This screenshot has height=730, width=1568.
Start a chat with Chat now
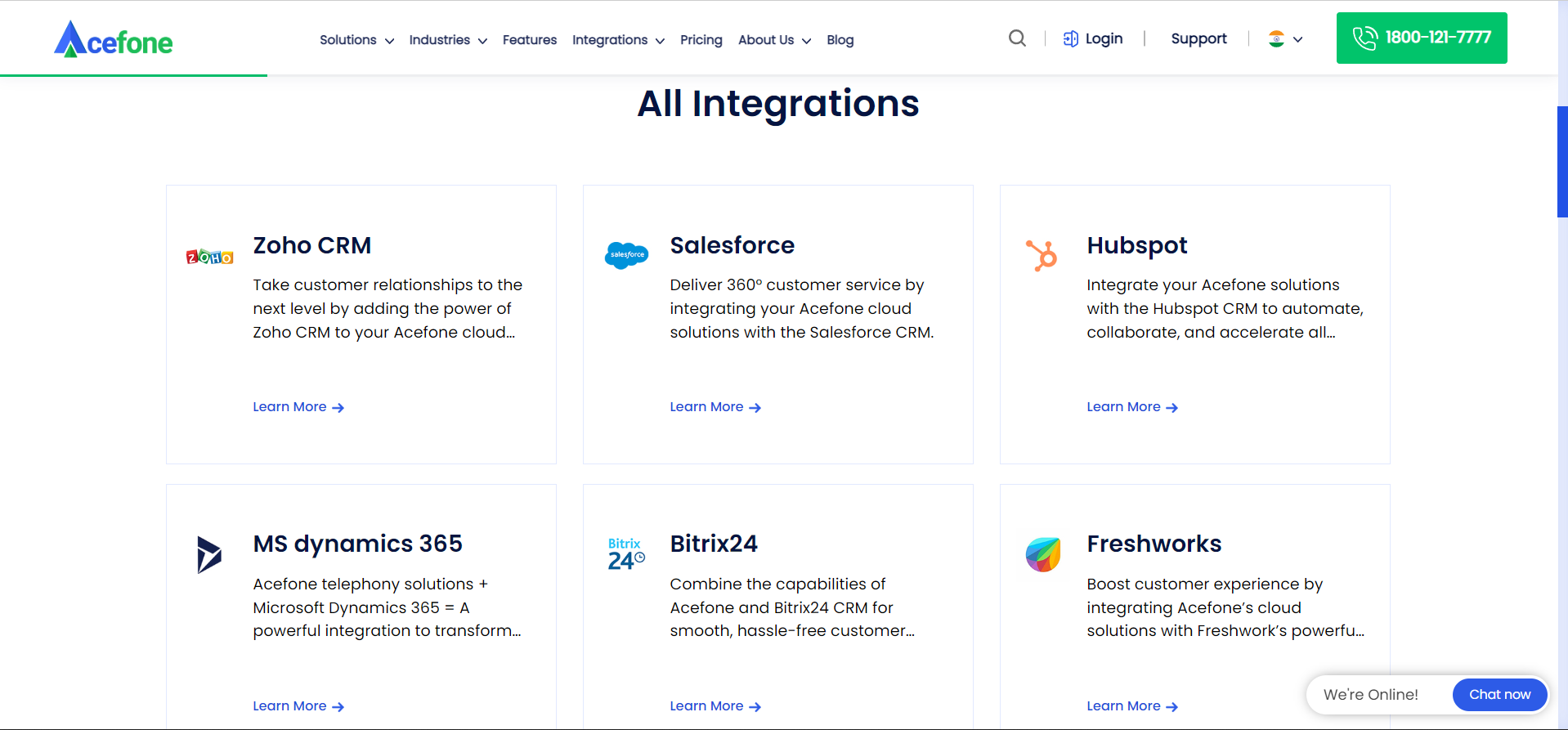1499,694
